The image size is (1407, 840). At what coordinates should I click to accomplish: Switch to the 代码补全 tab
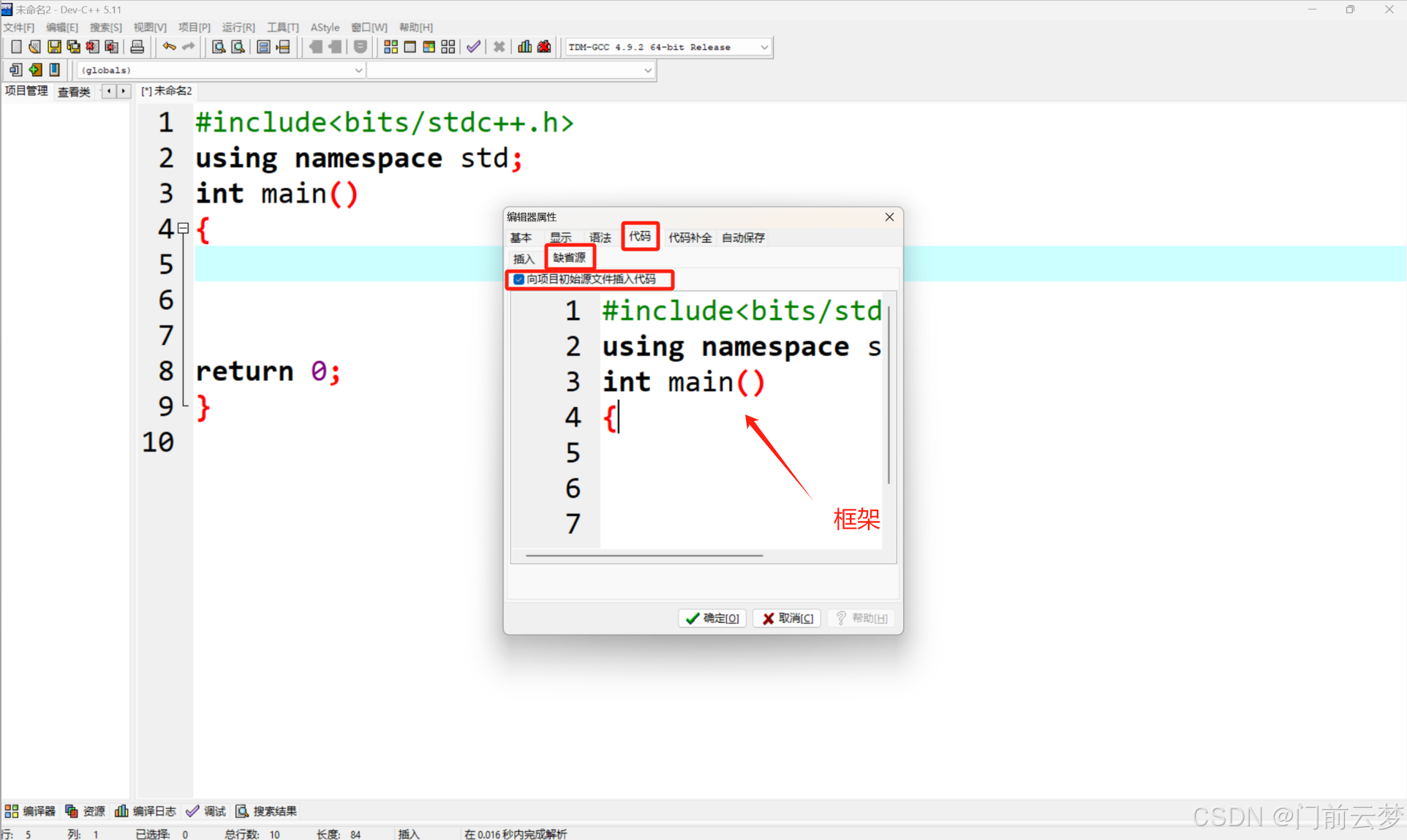click(689, 238)
